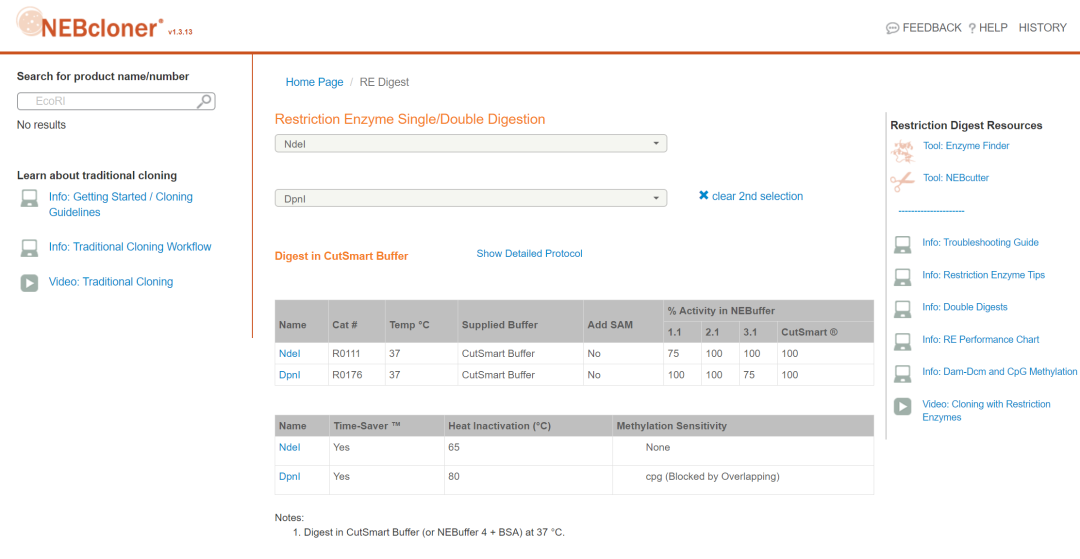Click DpnI link in the Time-Saver table
This screenshot has height=559, width=1080.
click(289, 476)
